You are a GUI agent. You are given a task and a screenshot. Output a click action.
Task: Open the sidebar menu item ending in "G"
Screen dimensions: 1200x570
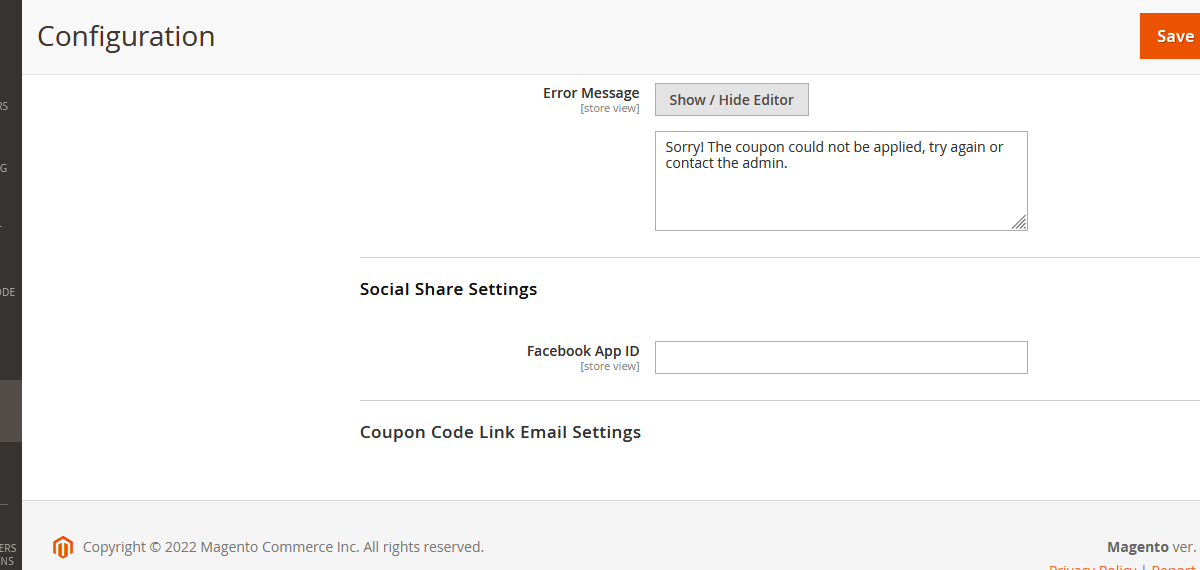pos(5,168)
